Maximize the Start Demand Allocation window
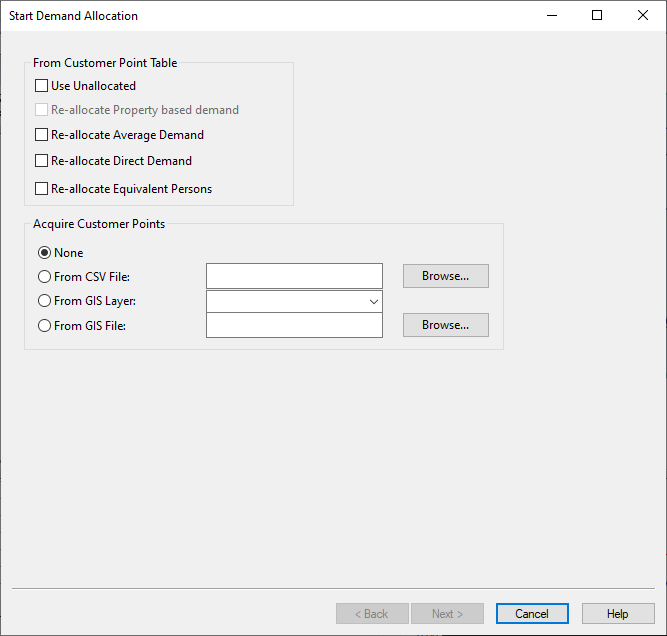667x636 pixels. coord(597,15)
